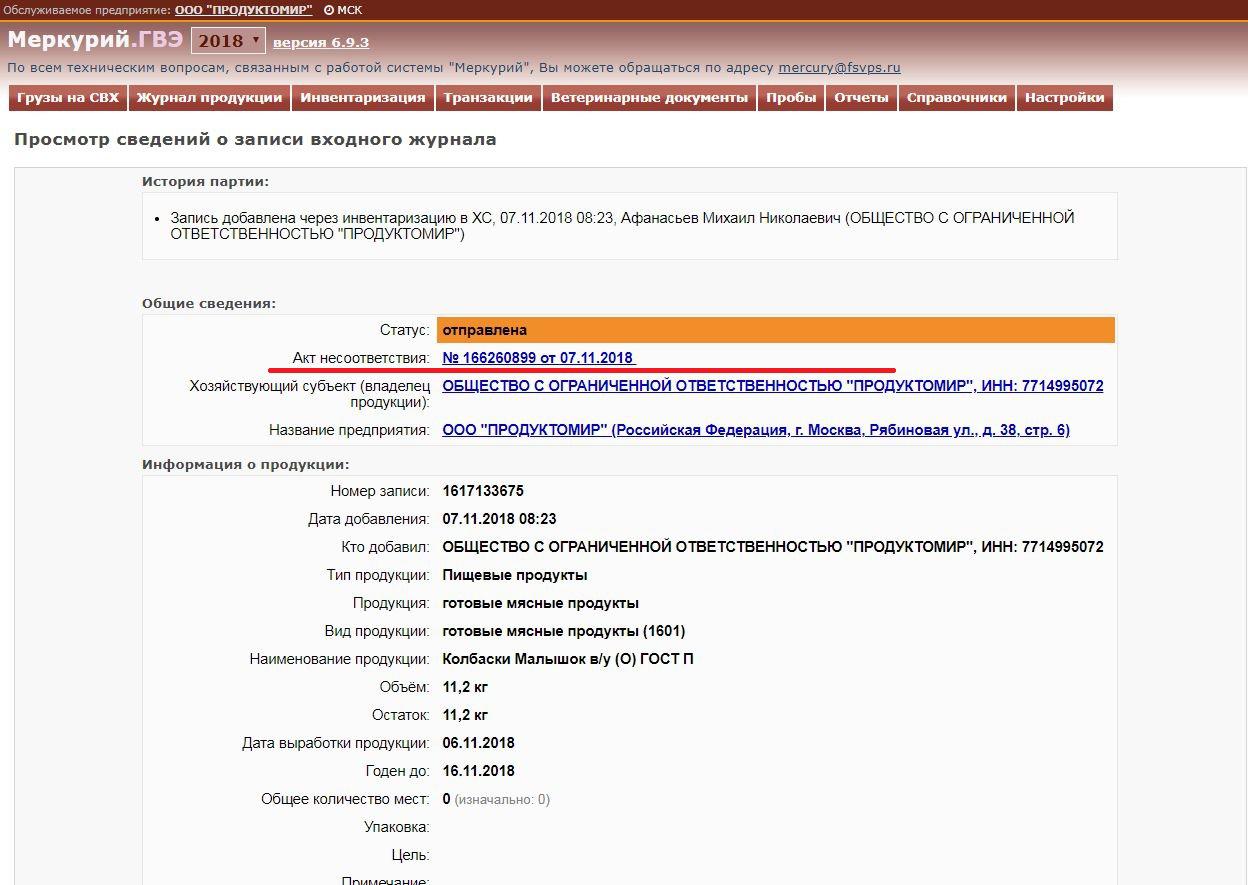
Task: Open the owner link with ИНН 7714995072
Action: click(773, 386)
